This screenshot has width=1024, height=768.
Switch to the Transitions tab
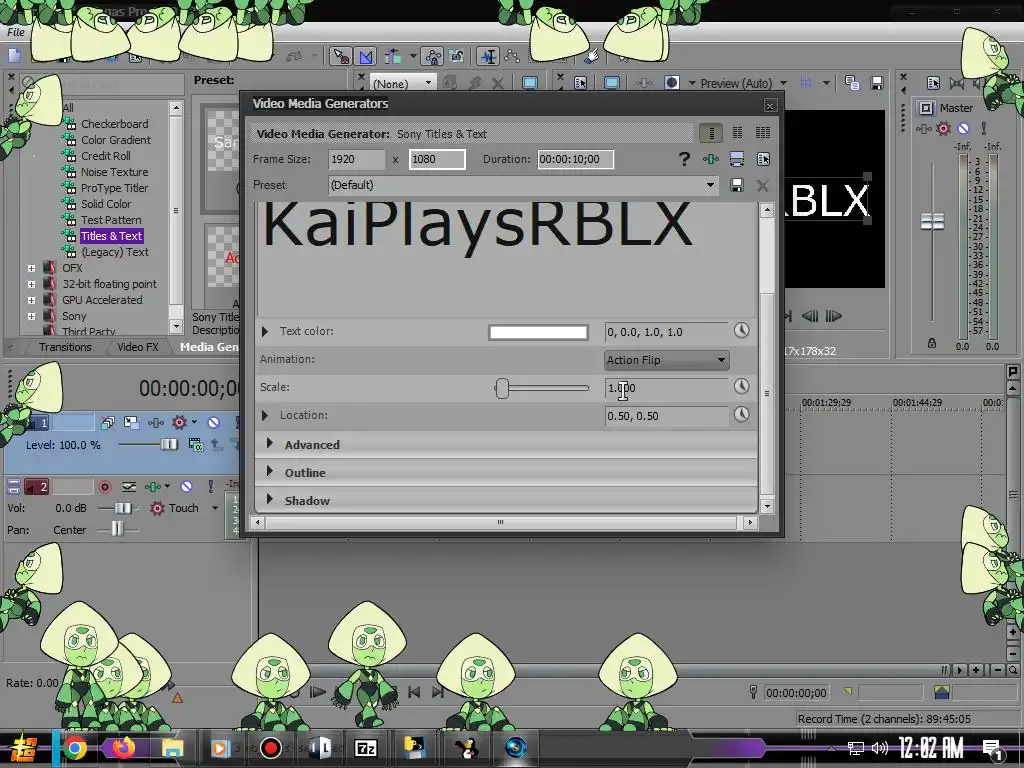tap(65, 347)
